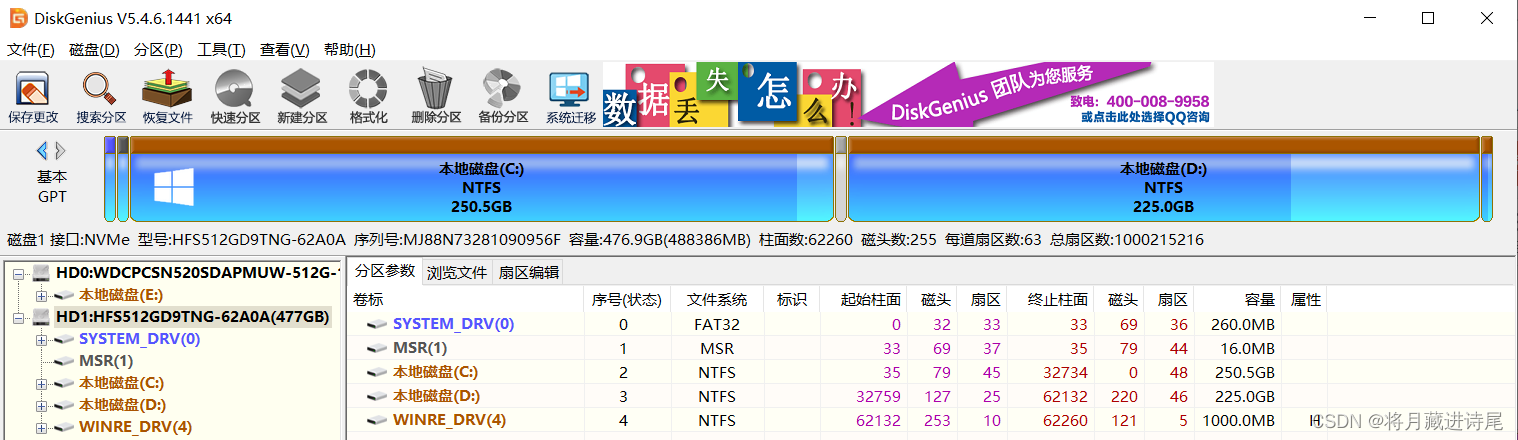This screenshot has height=440, width=1518.
Task: Open the 文件(F) menu
Action: pyautogui.click(x=30, y=50)
